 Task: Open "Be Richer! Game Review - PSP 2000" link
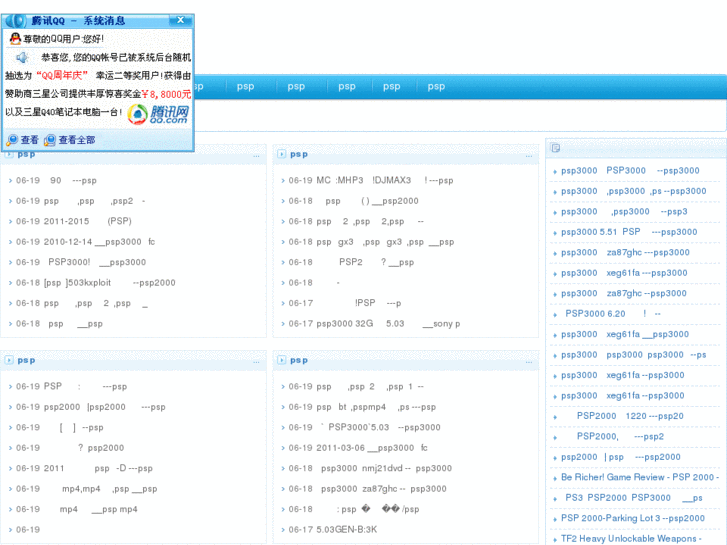tap(639, 477)
